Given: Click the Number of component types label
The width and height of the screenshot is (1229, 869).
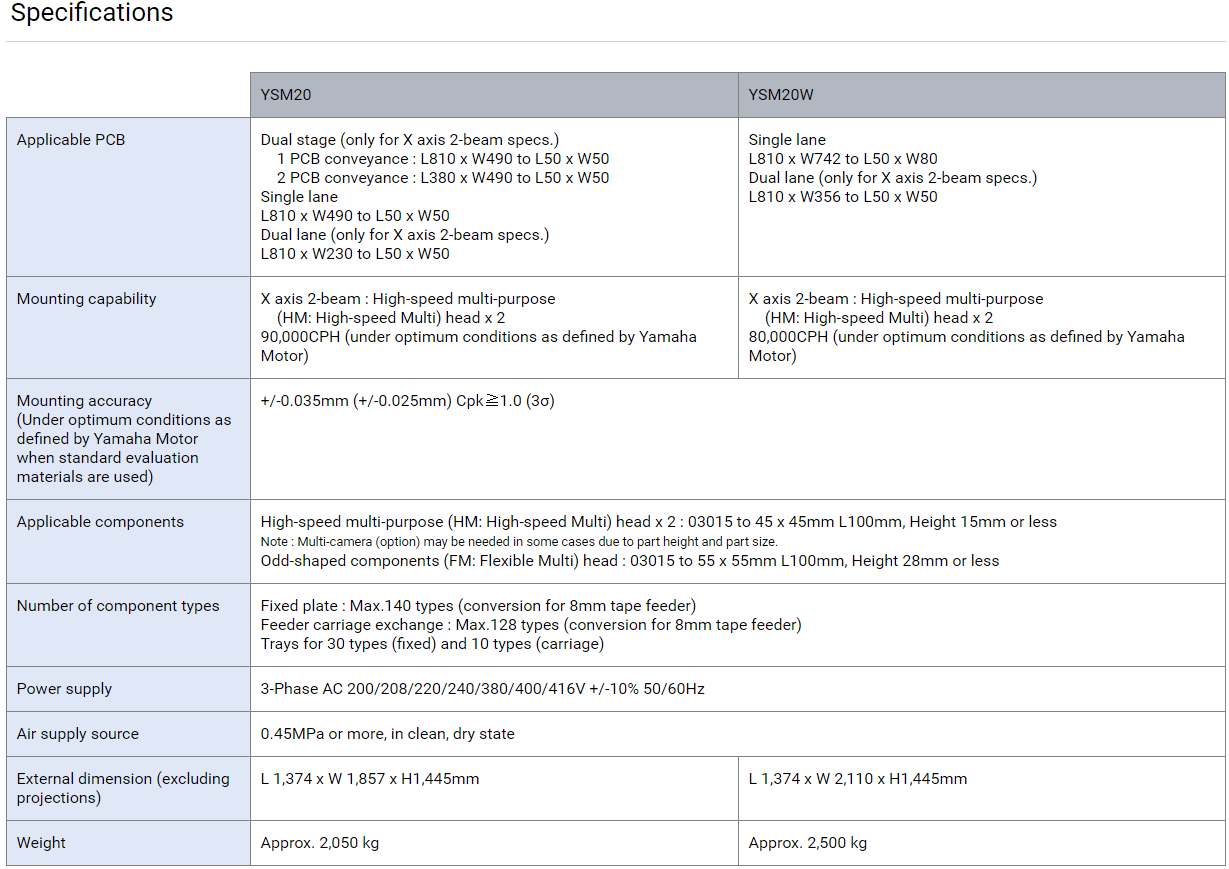Looking at the screenshot, I should point(118,606).
